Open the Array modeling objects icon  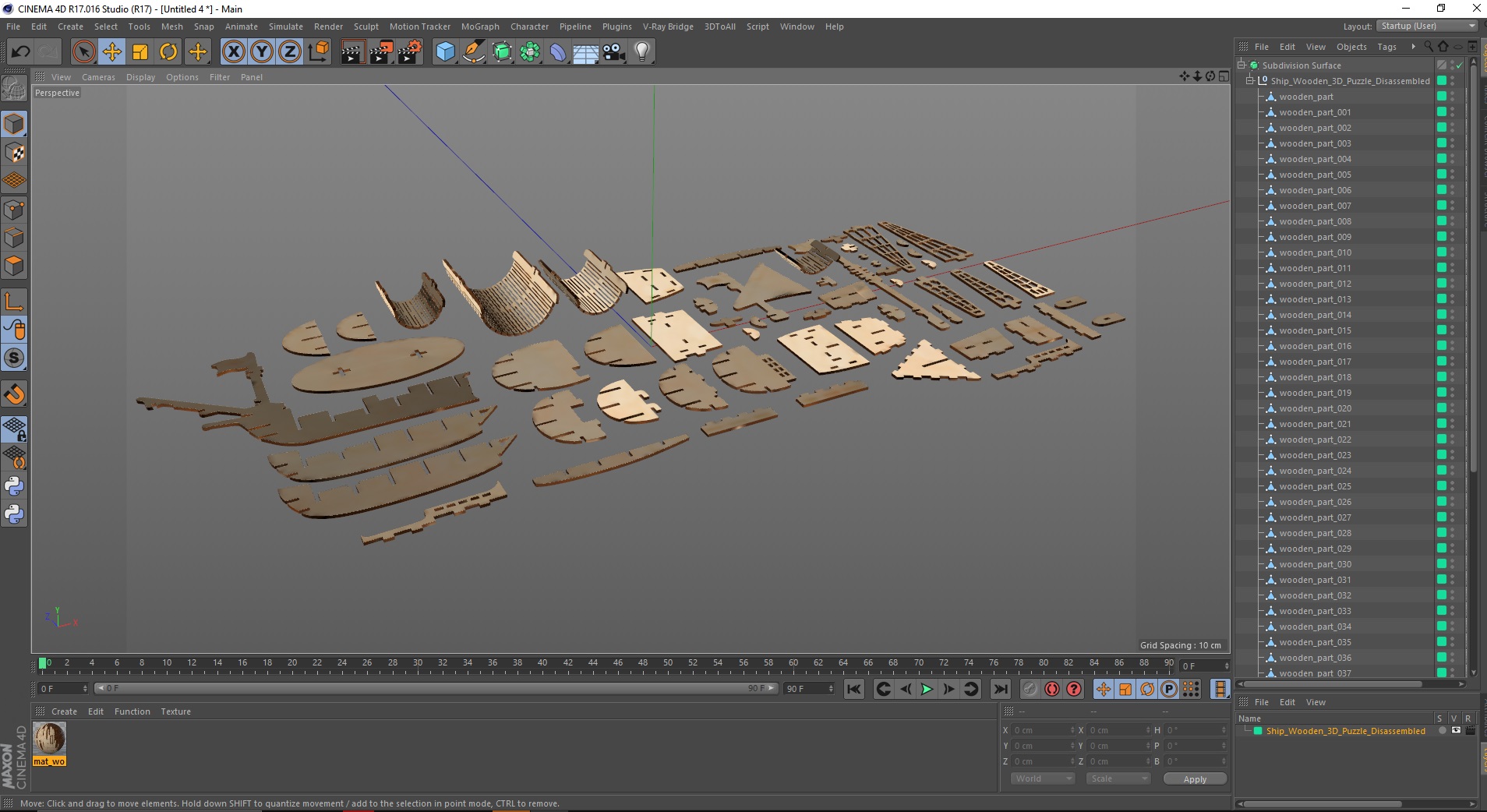coord(530,52)
